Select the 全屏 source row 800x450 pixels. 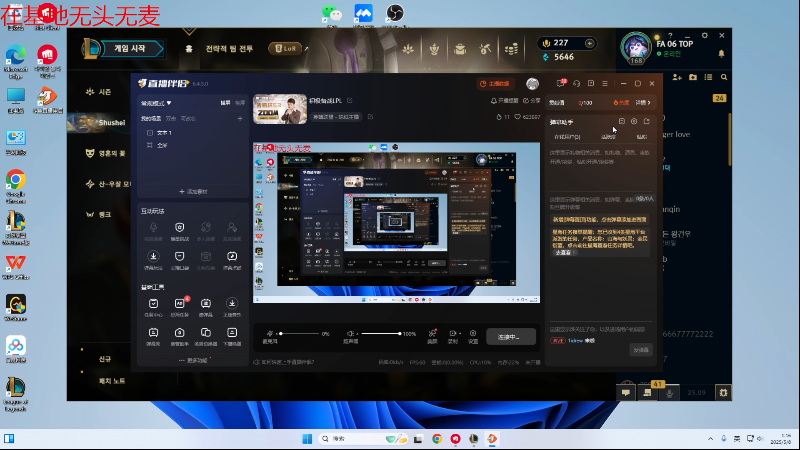(192, 145)
